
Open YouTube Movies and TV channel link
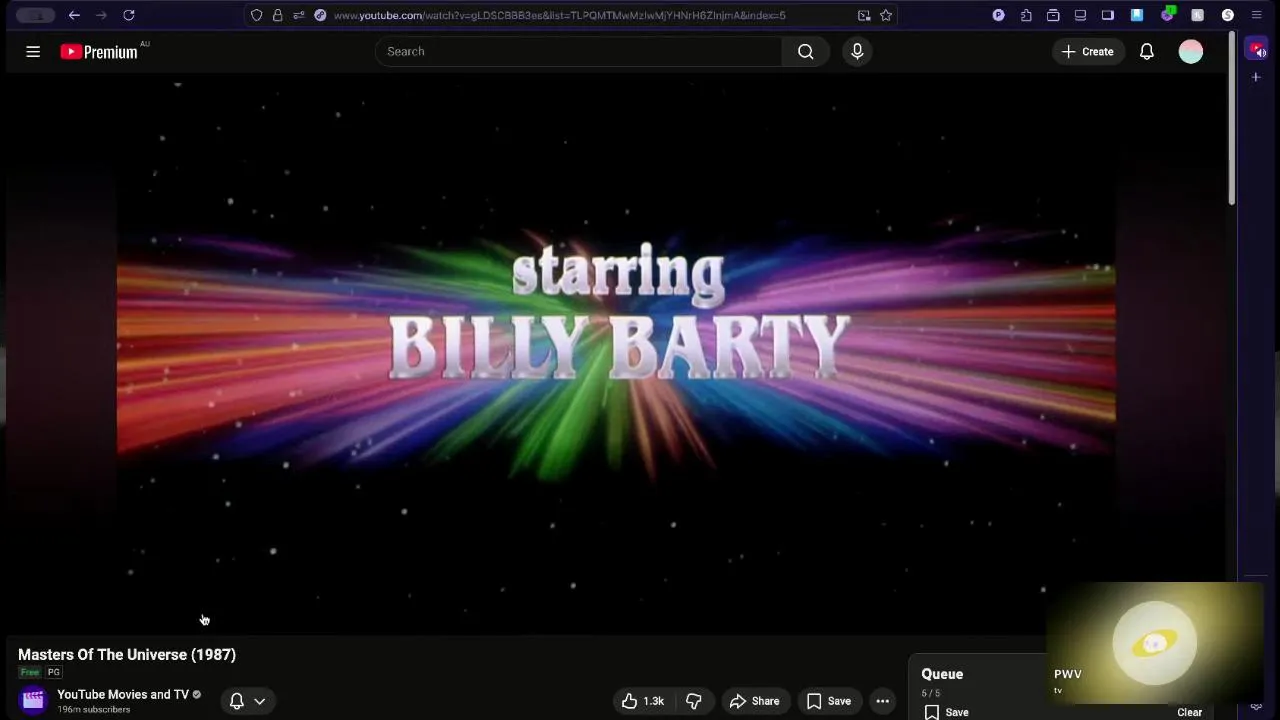pos(123,694)
